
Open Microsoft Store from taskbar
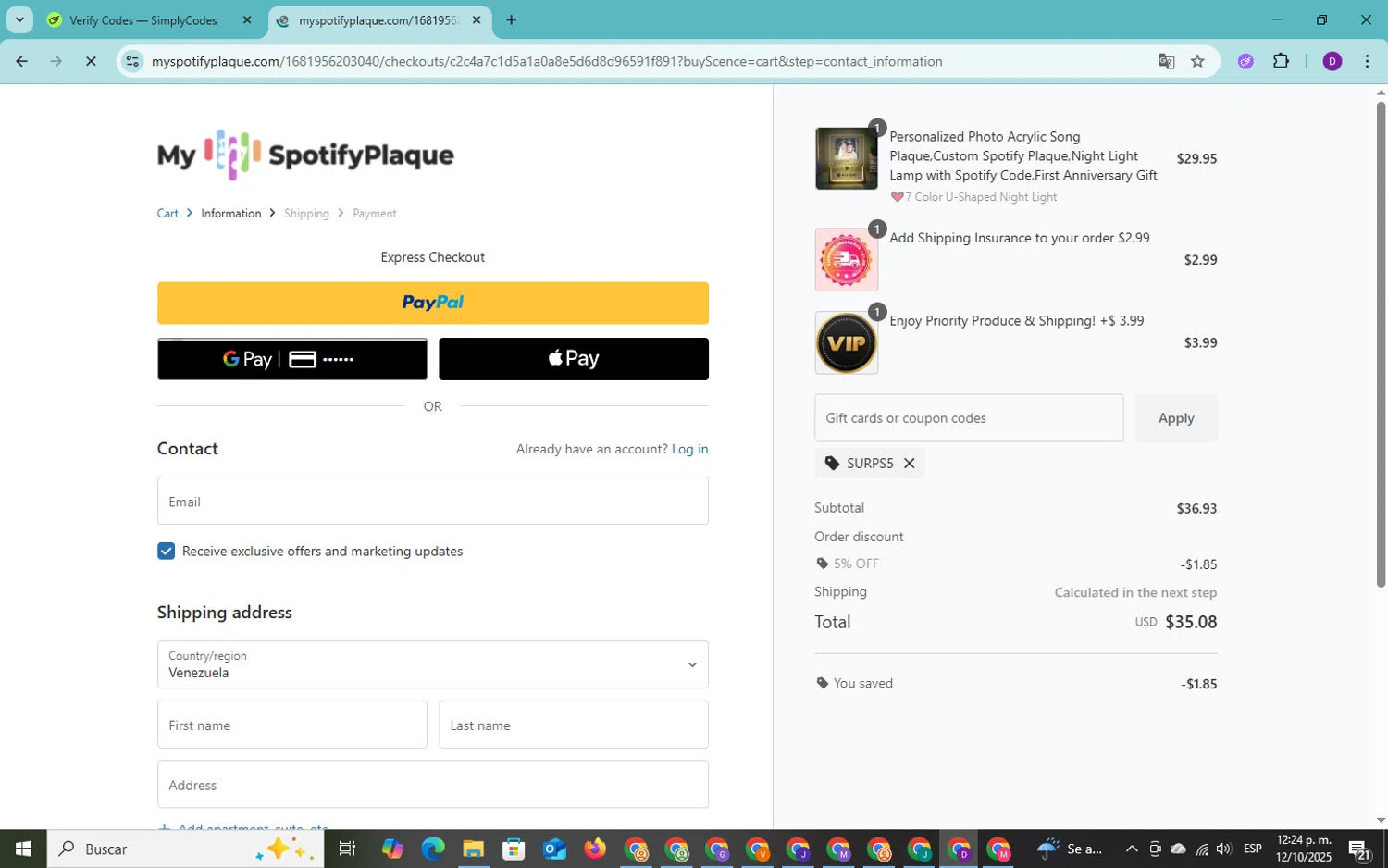point(514,849)
